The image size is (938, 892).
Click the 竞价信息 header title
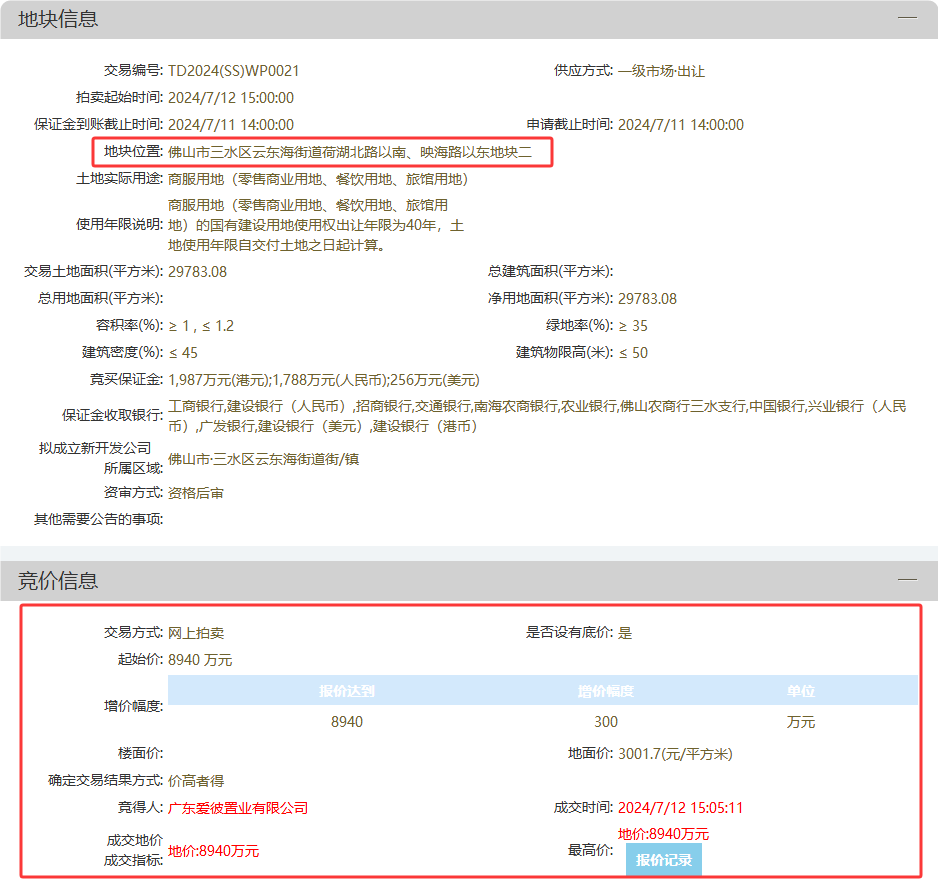click(x=58, y=580)
